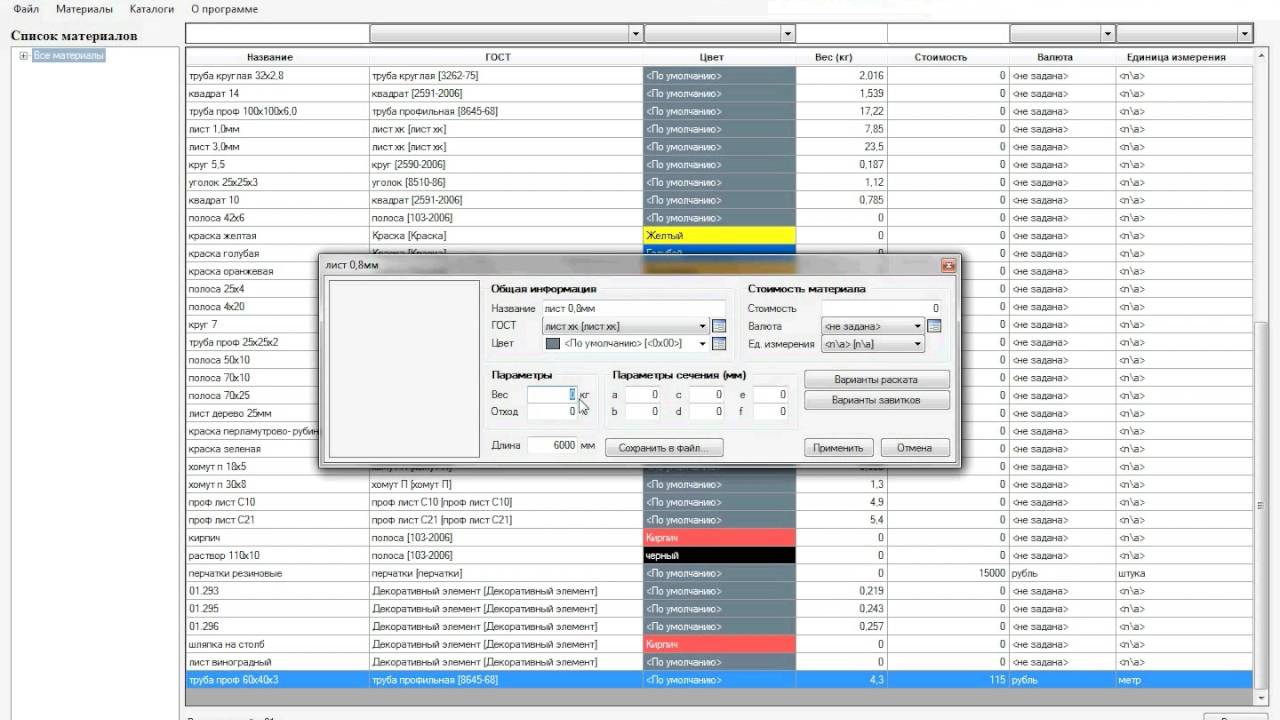Open the Цвет filter dropdown above the table
The width and height of the screenshot is (1280, 720).
788,34
